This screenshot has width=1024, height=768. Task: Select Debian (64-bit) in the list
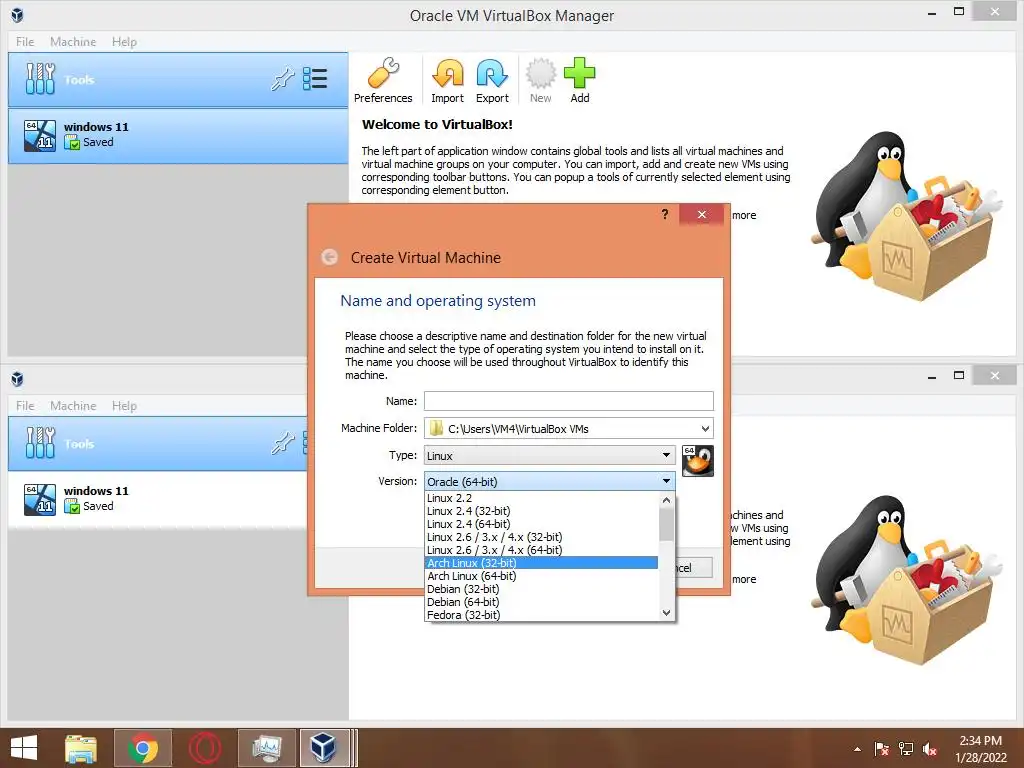tap(541, 602)
